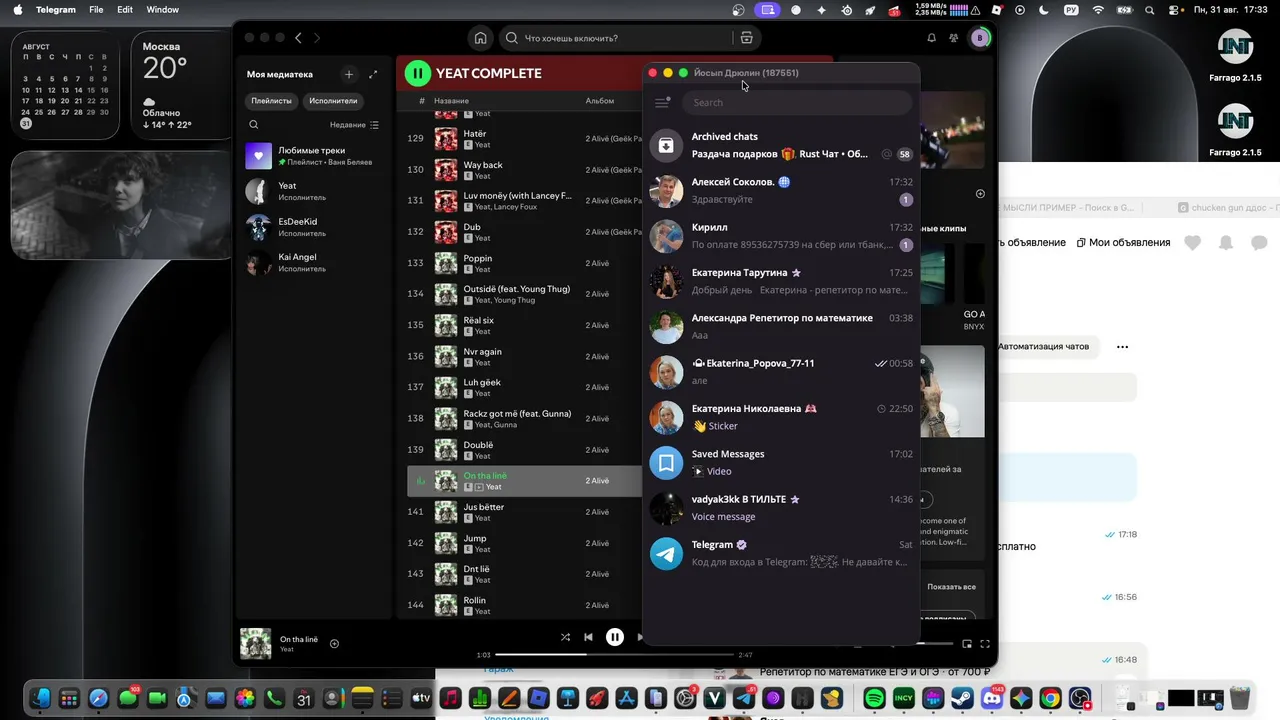This screenshot has height=720, width=1280.
Task: Open vadyak3kk В ТИЛЬТЕ chat
Action: tap(781, 508)
